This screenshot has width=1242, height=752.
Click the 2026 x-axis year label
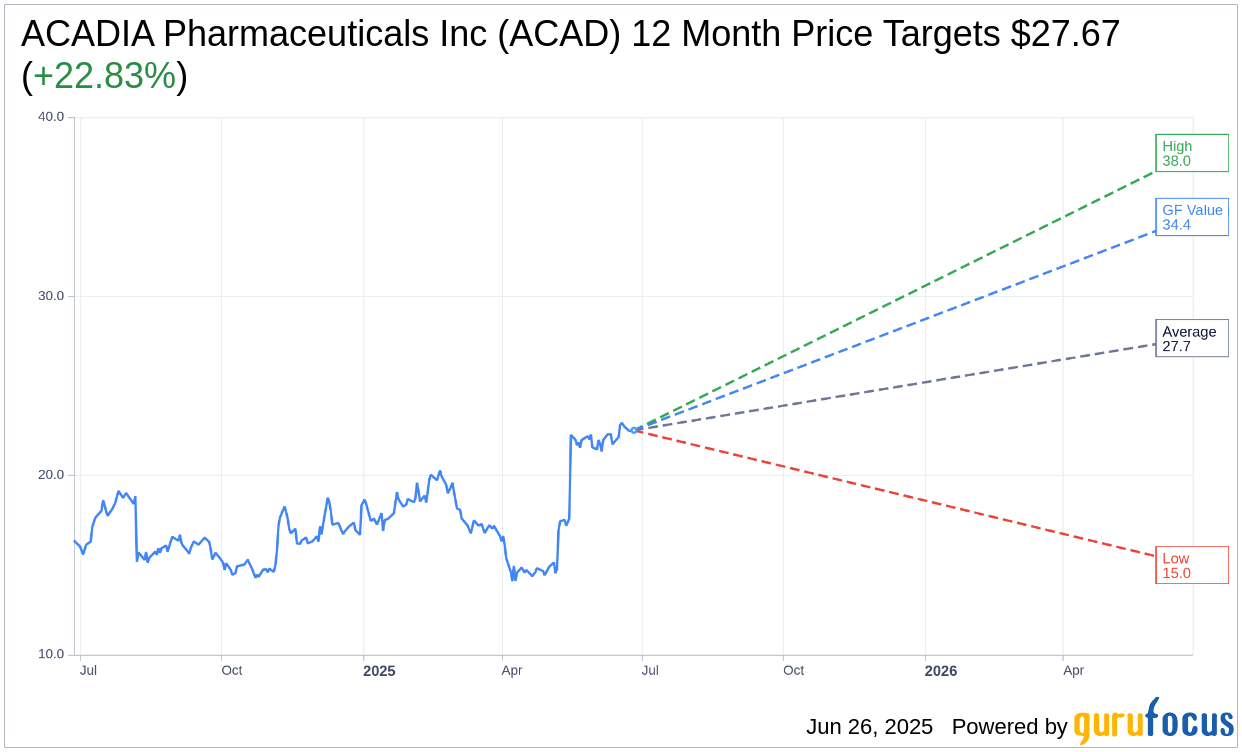pyautogui.click(x=941, y=671)
